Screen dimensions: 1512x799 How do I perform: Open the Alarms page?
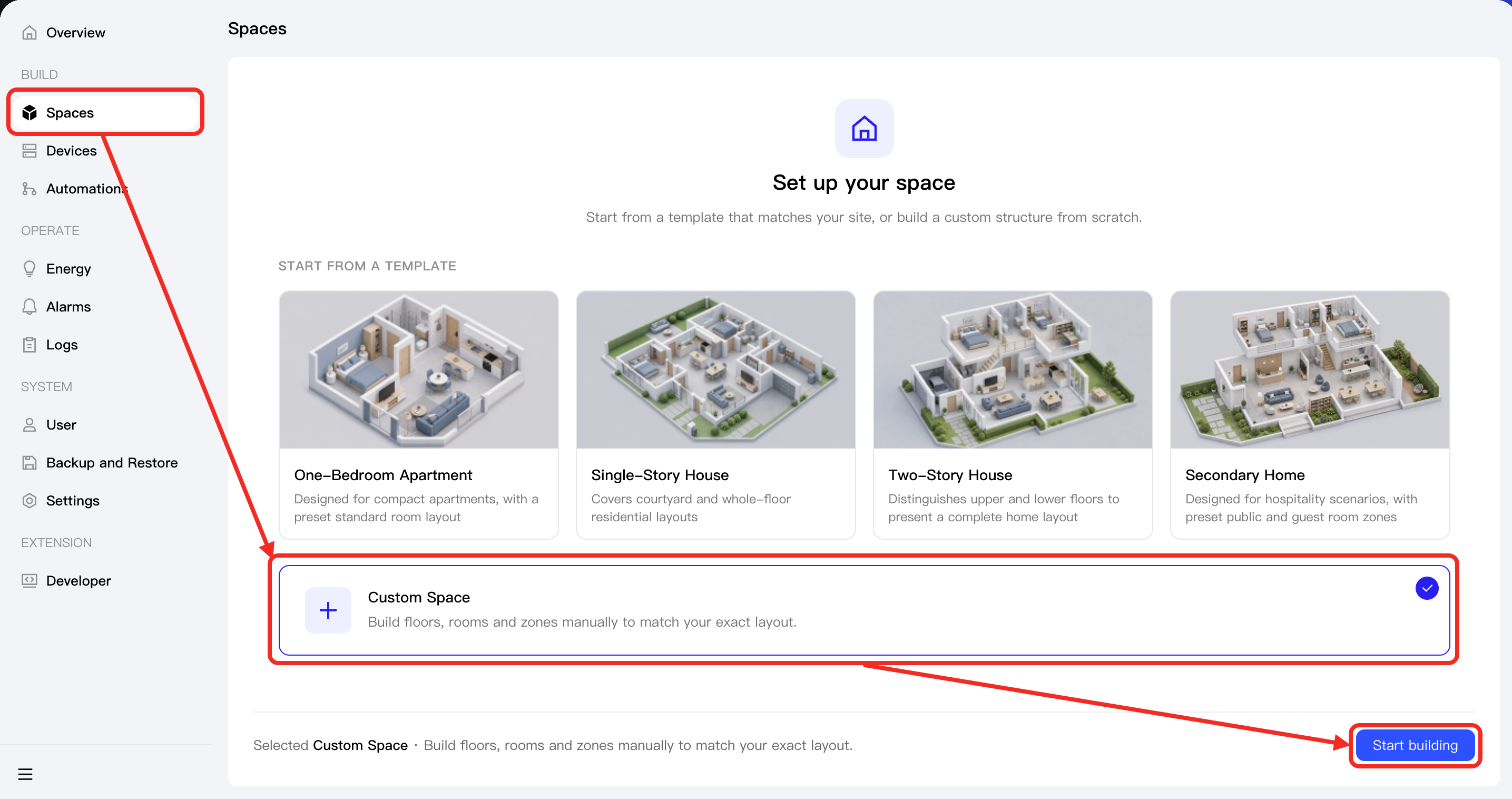click(106, 307)
